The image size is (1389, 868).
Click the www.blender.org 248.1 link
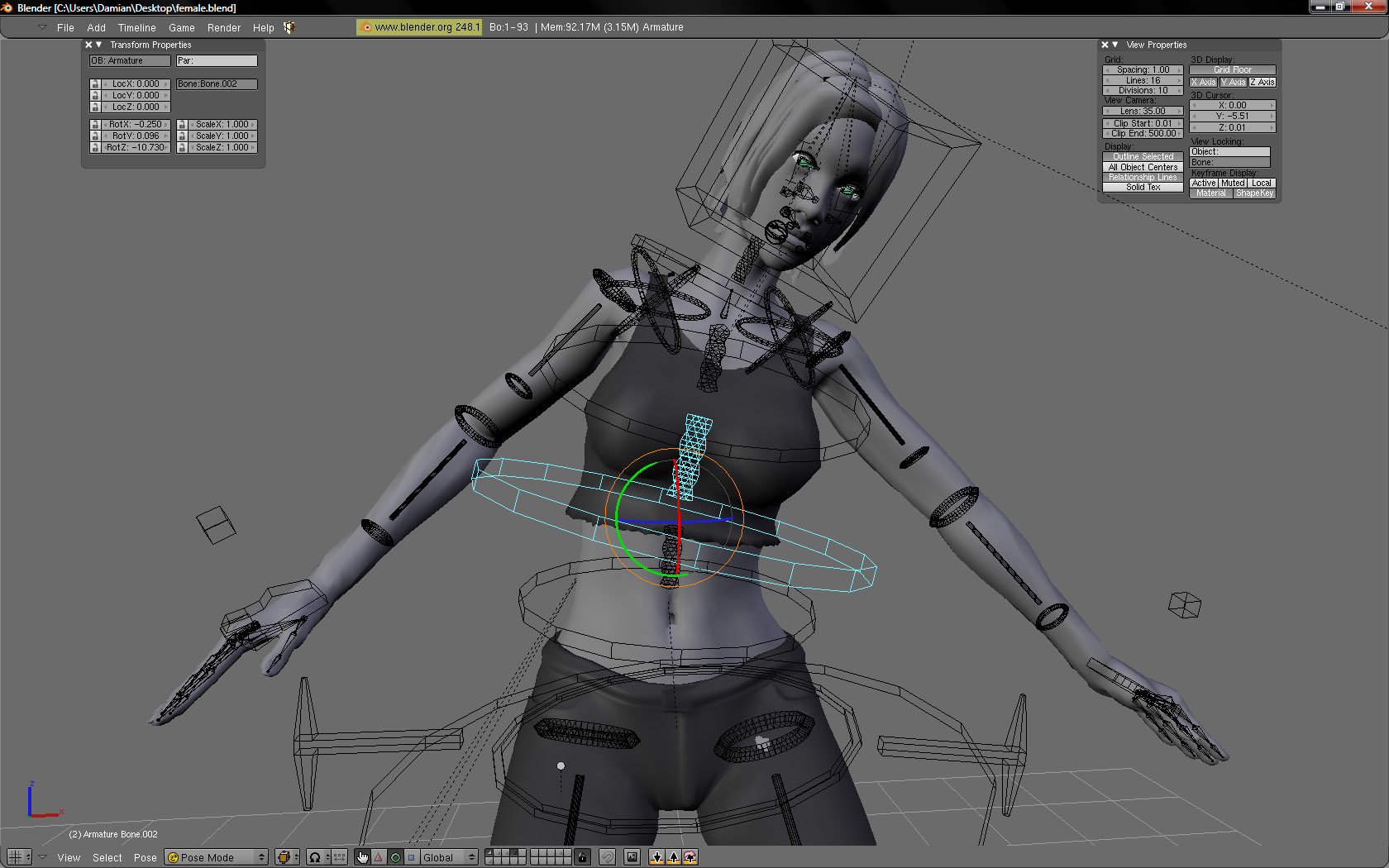[x=418, y=26]
